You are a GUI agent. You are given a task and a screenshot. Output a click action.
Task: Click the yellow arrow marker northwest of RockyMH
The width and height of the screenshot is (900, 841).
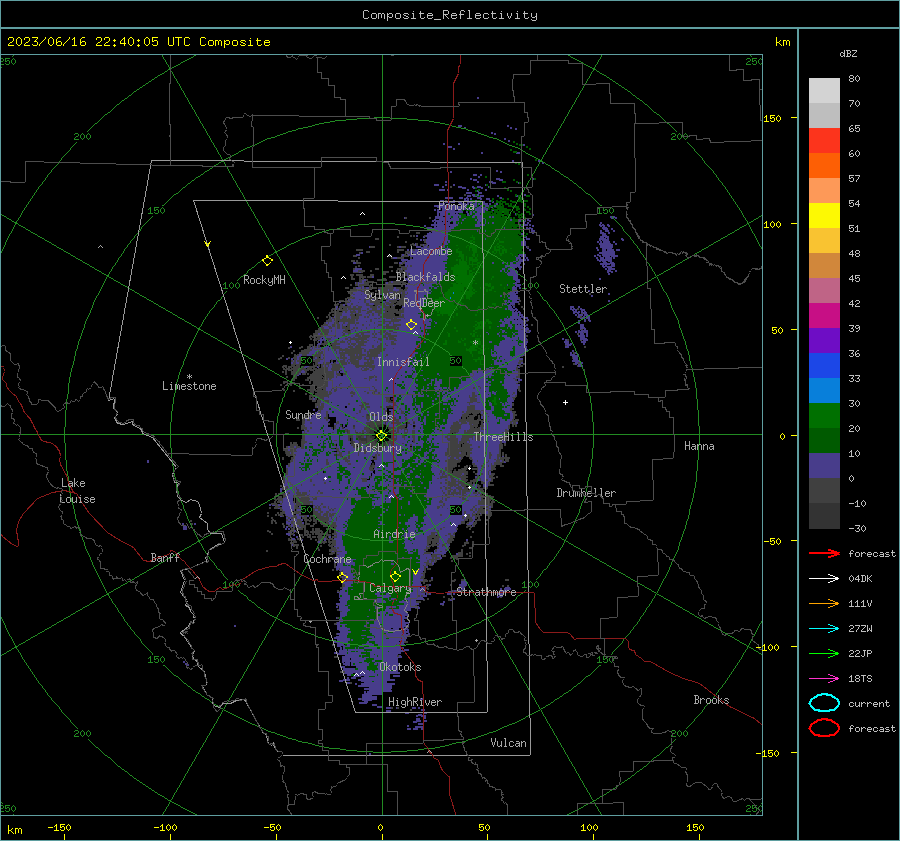[208, 244]
